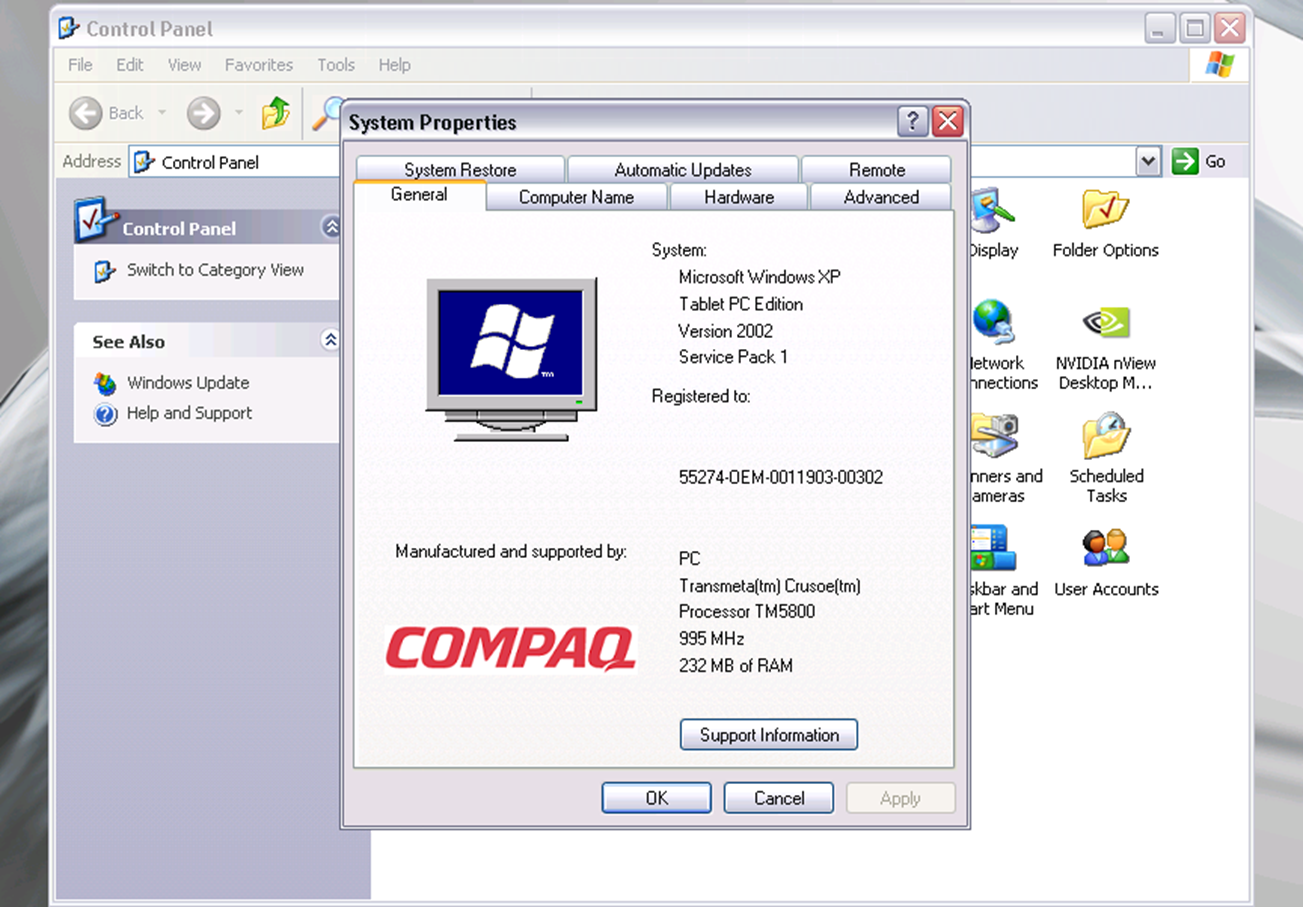Click the Support Information button
The width and height of the screenshot is (1303, 907).
(769, 735)
